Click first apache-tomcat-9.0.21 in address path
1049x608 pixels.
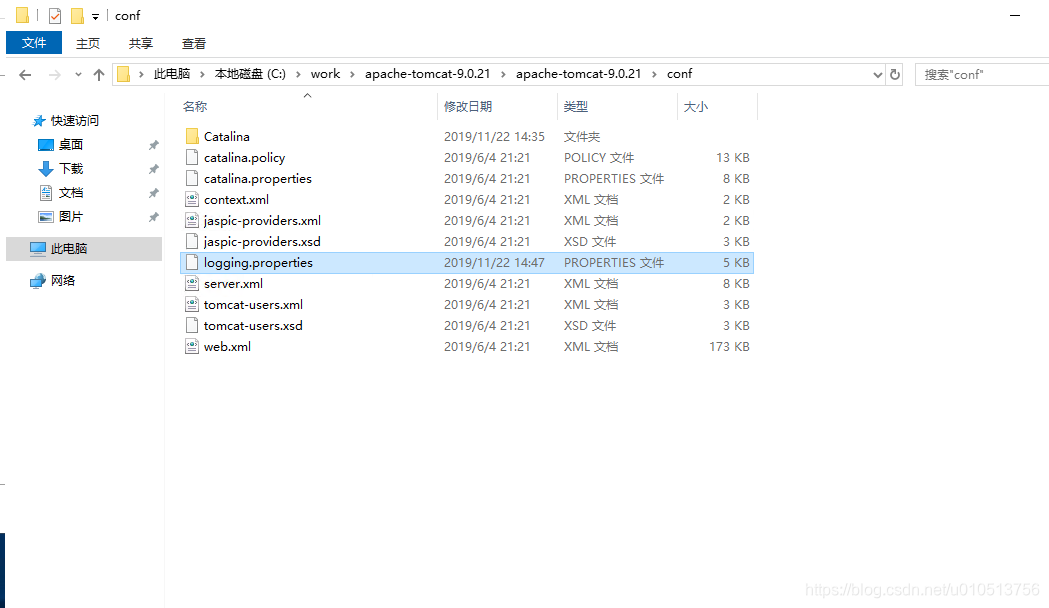coord(427,74)
